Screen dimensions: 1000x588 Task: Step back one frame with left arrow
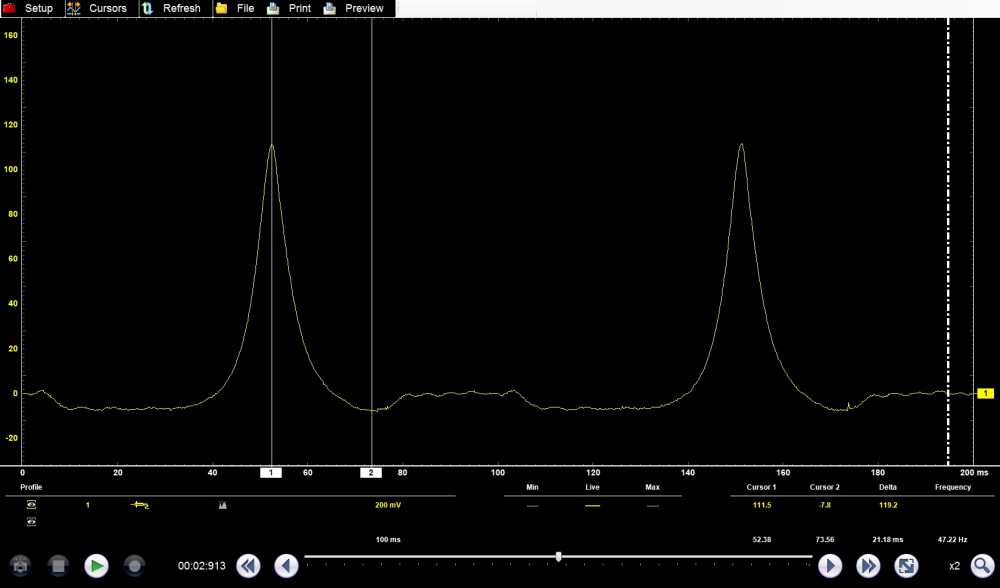(286, 566)
